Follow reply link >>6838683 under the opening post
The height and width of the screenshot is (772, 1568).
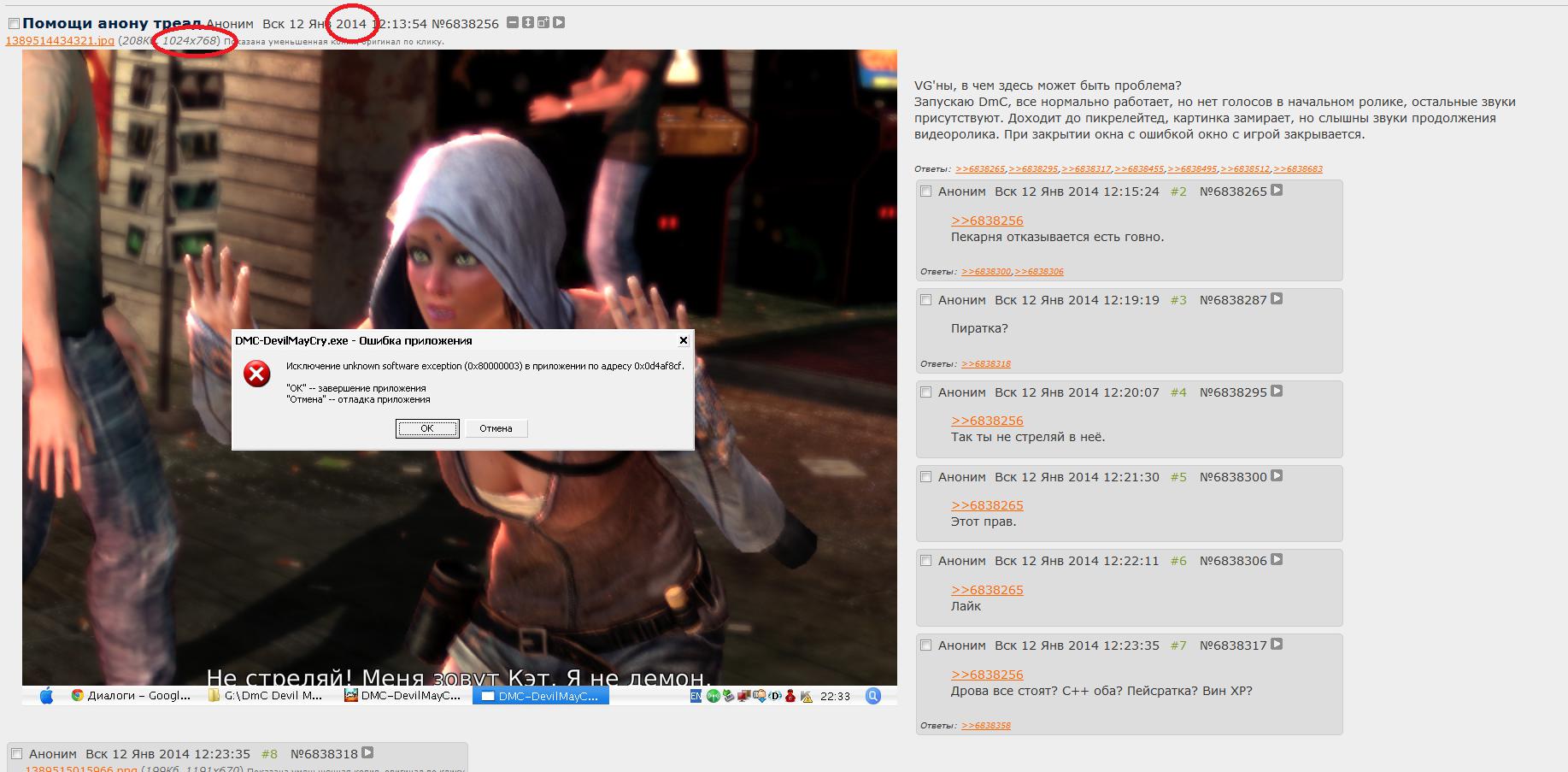1298,169
